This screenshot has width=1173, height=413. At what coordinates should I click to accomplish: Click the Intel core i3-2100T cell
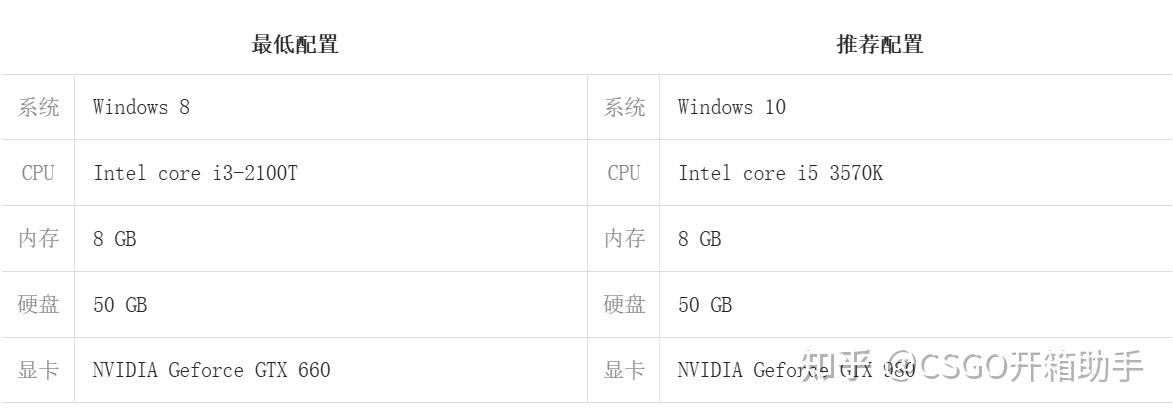195,173
